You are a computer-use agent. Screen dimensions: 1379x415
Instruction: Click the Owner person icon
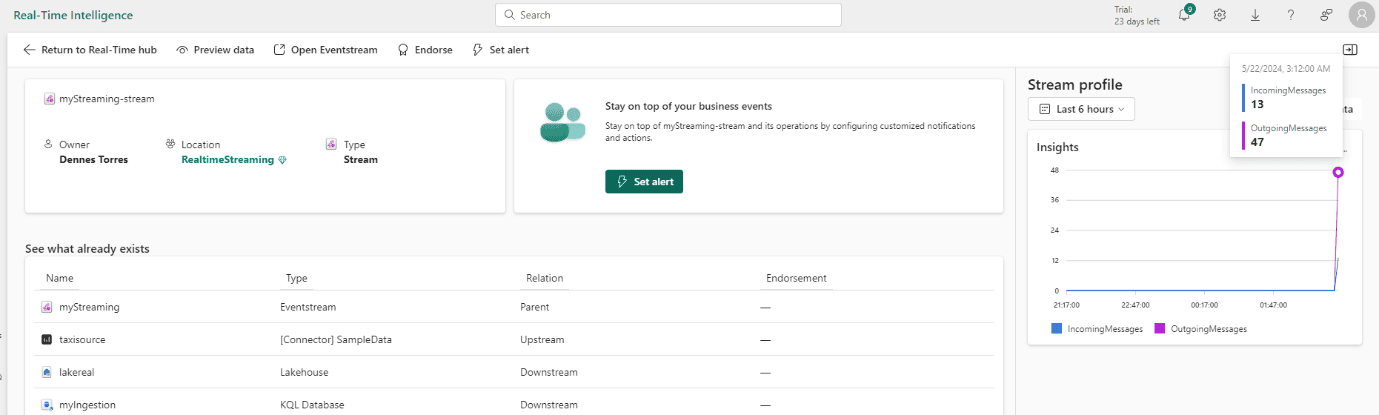tap(49, 144)
